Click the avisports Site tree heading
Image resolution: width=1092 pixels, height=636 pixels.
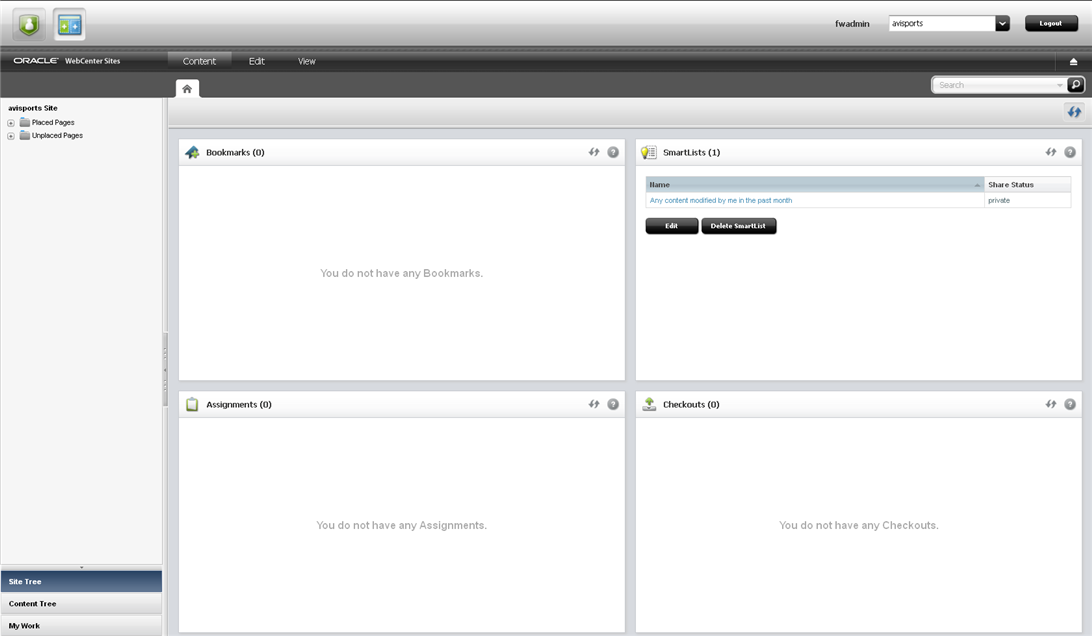pos(33,108)
